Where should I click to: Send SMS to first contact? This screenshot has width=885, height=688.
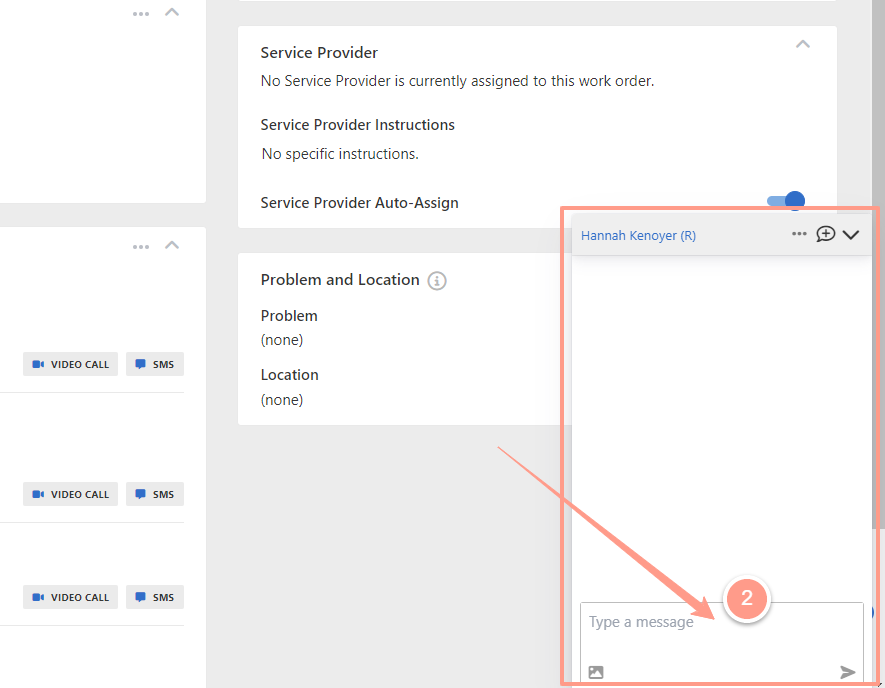(155, 364)
